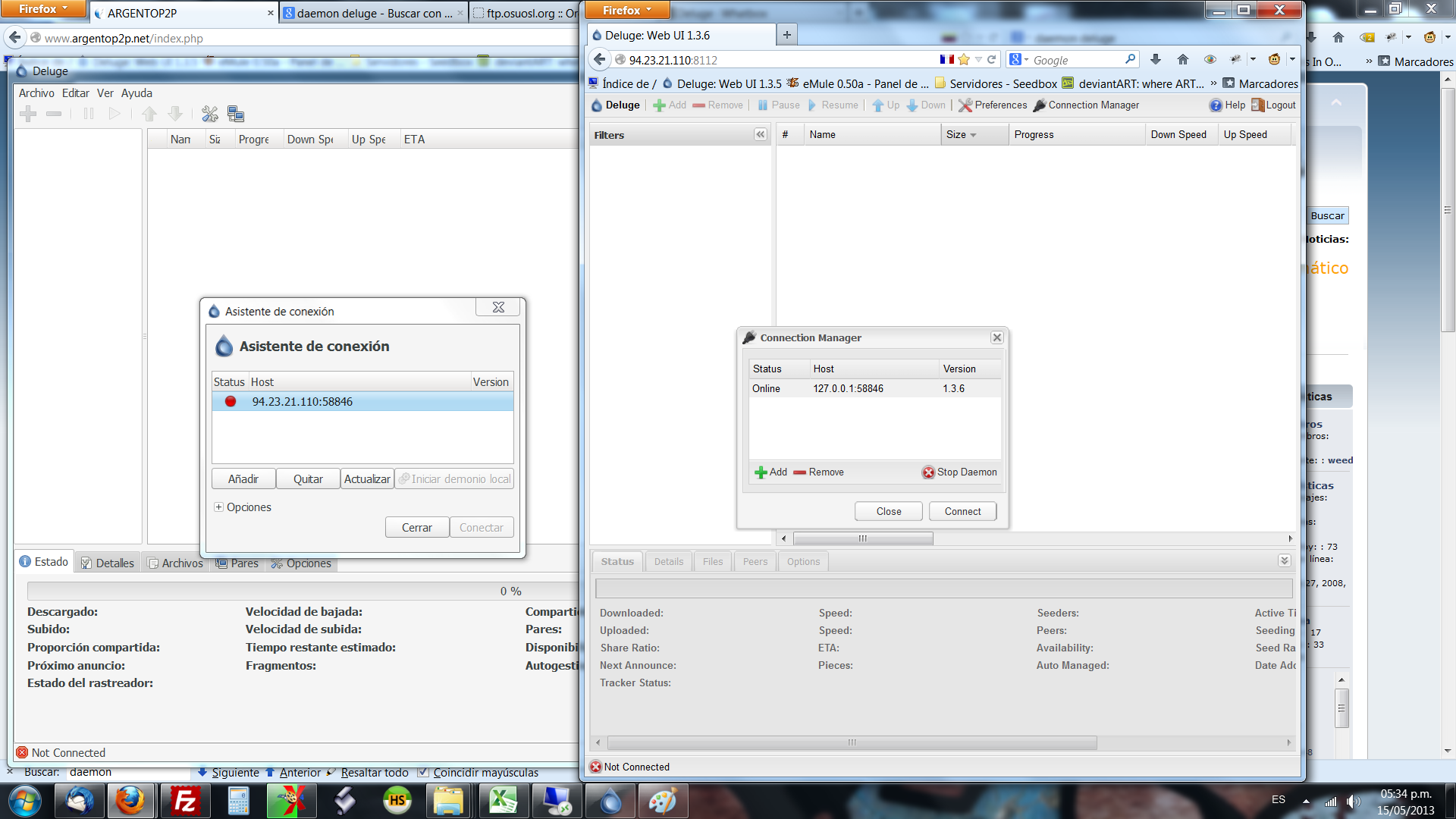
Task: Click the Progress column header in Web UI
Action: point(1077,134)
